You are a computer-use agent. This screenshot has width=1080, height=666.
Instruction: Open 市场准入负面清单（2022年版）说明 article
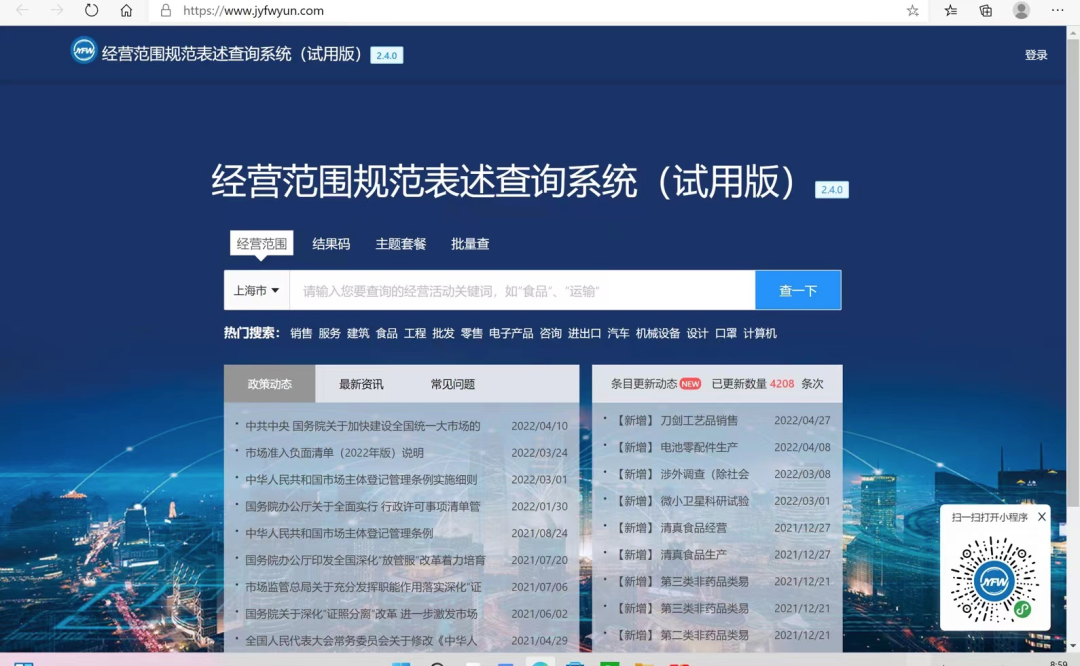pyautogui.click(x=335, y=453)
